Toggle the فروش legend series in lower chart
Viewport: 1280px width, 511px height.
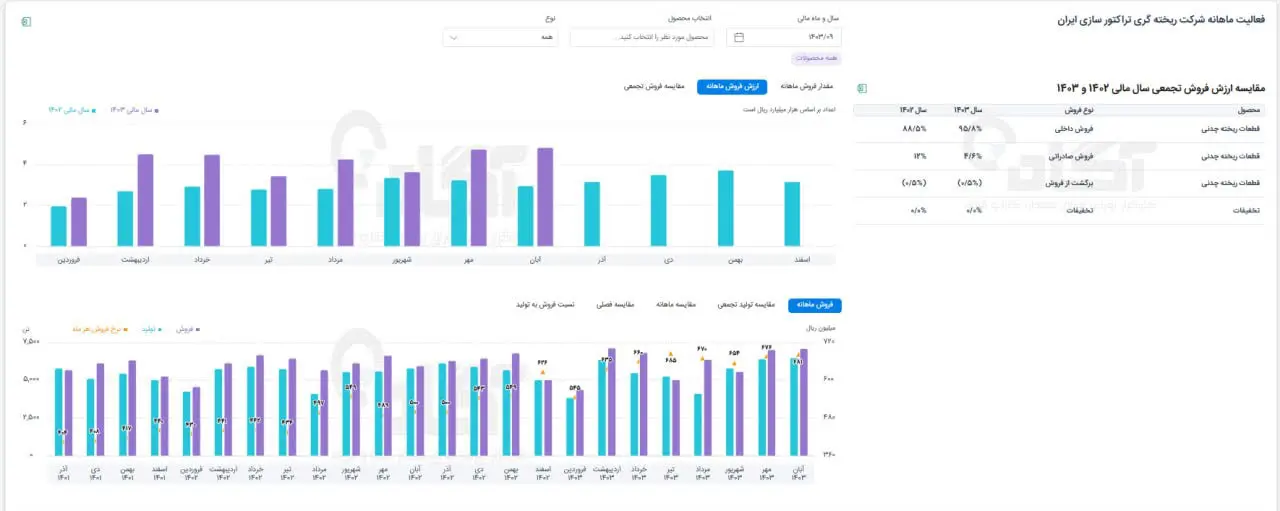pos(187,328)
